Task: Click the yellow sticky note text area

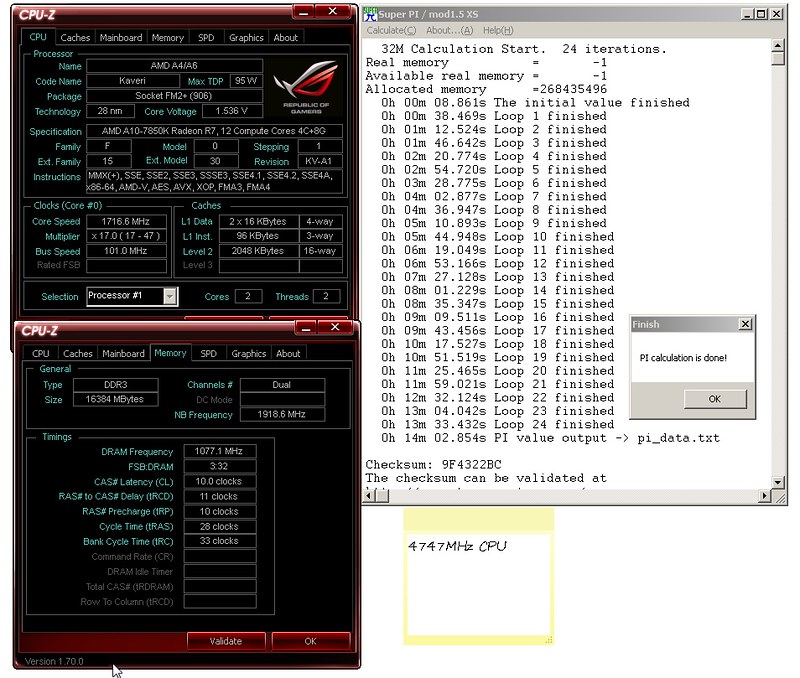Action: 478,590
